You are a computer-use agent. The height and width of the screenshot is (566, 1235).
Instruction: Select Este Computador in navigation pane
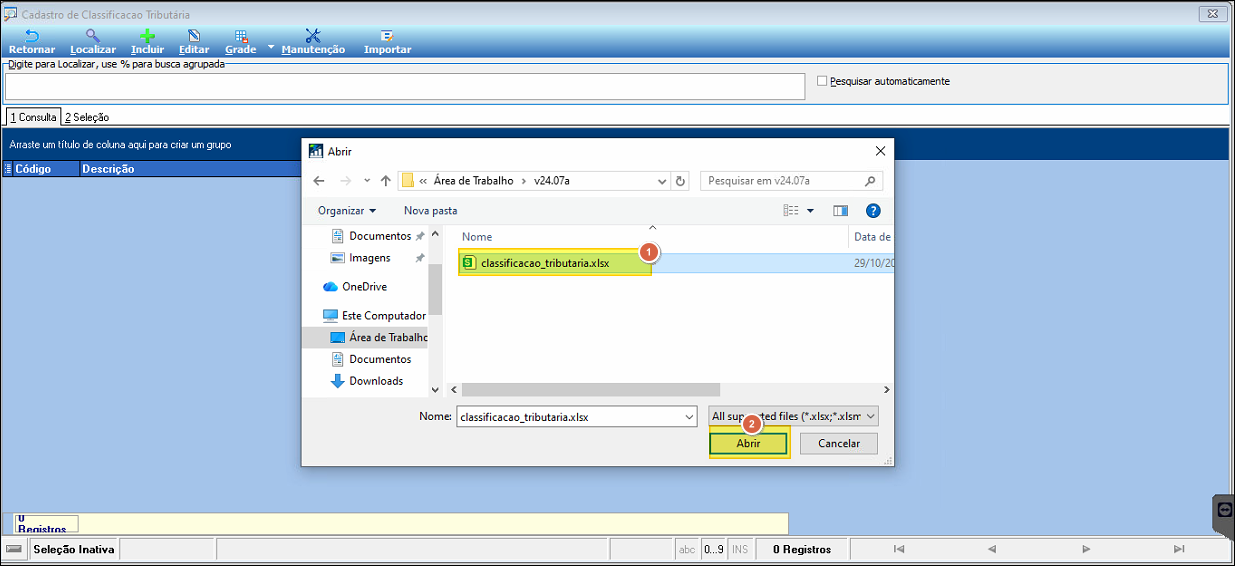(x=375, y=315)
